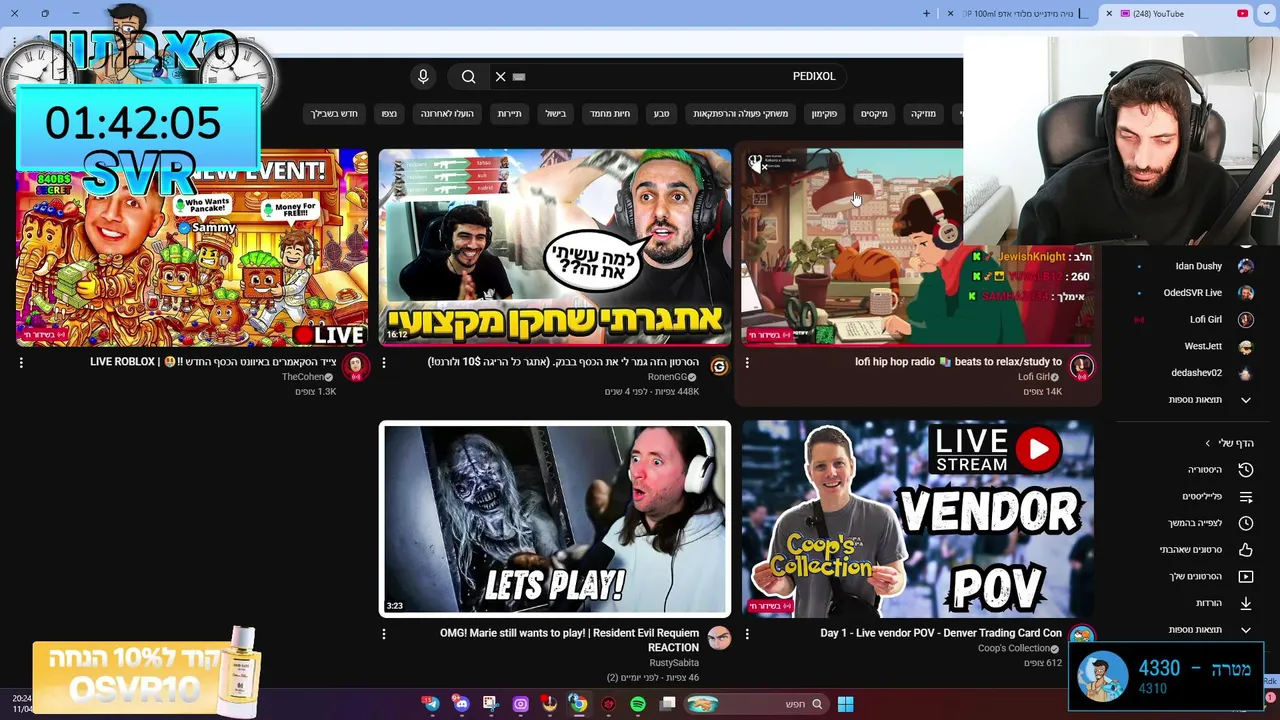Image resolution: width=1280 pixels, height=720 pixels.
Task: Click the search magnifier button
Action: [x=468, y=76]
